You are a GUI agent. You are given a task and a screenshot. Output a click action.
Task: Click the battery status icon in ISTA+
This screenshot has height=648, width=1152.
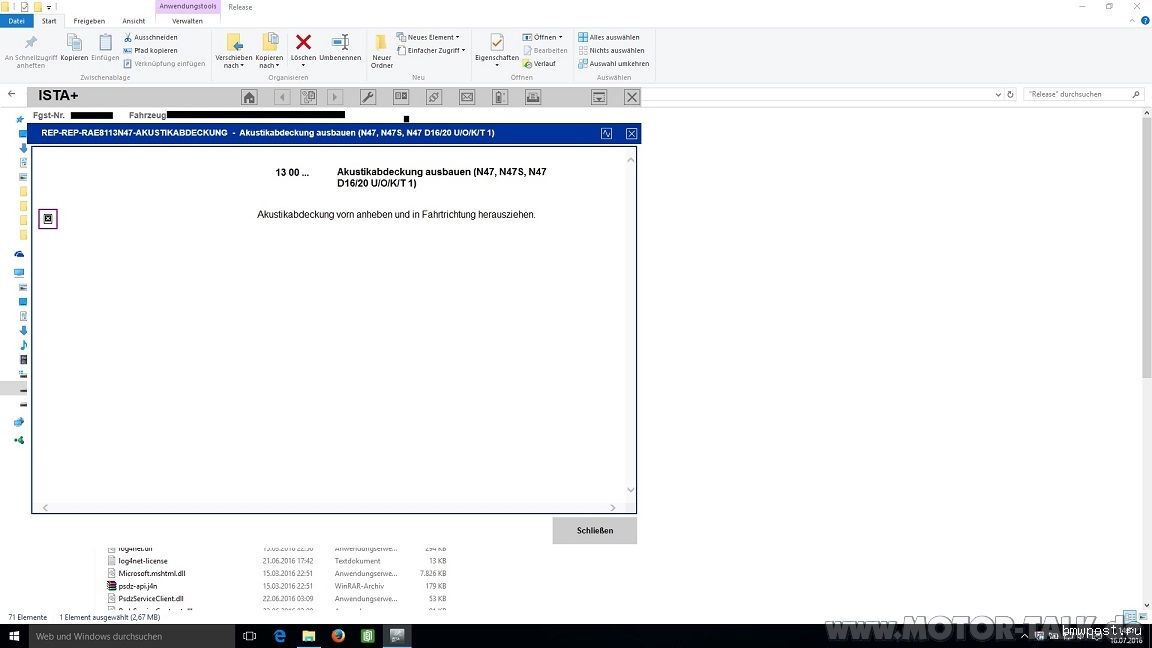500,97
